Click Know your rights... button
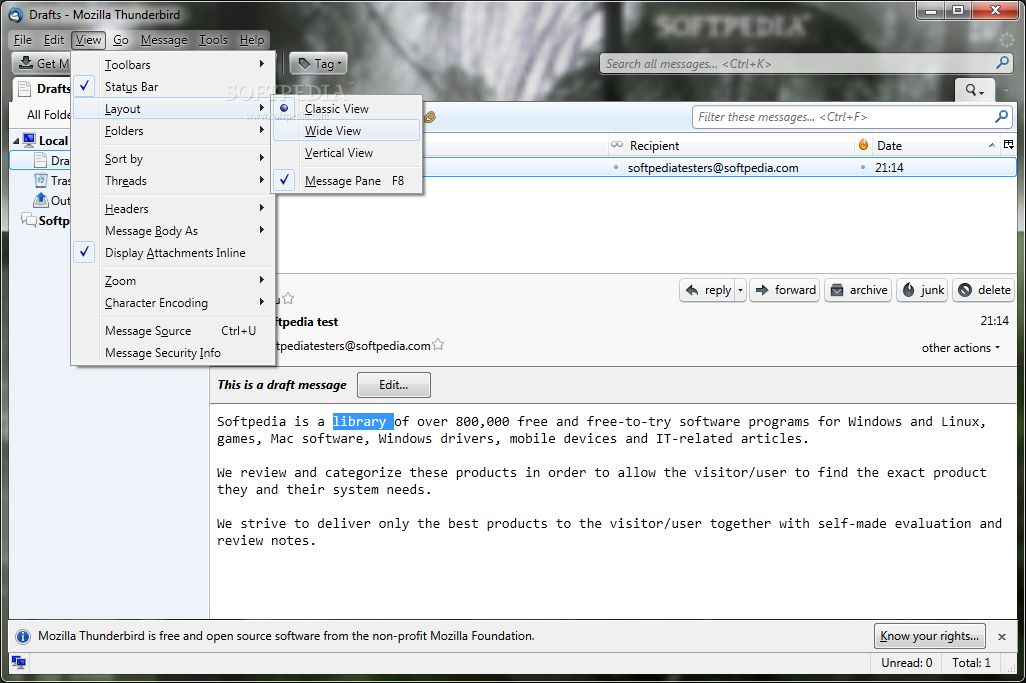Screen dimensions: 1026x683 pyautogui.click(x=930, y=636)
